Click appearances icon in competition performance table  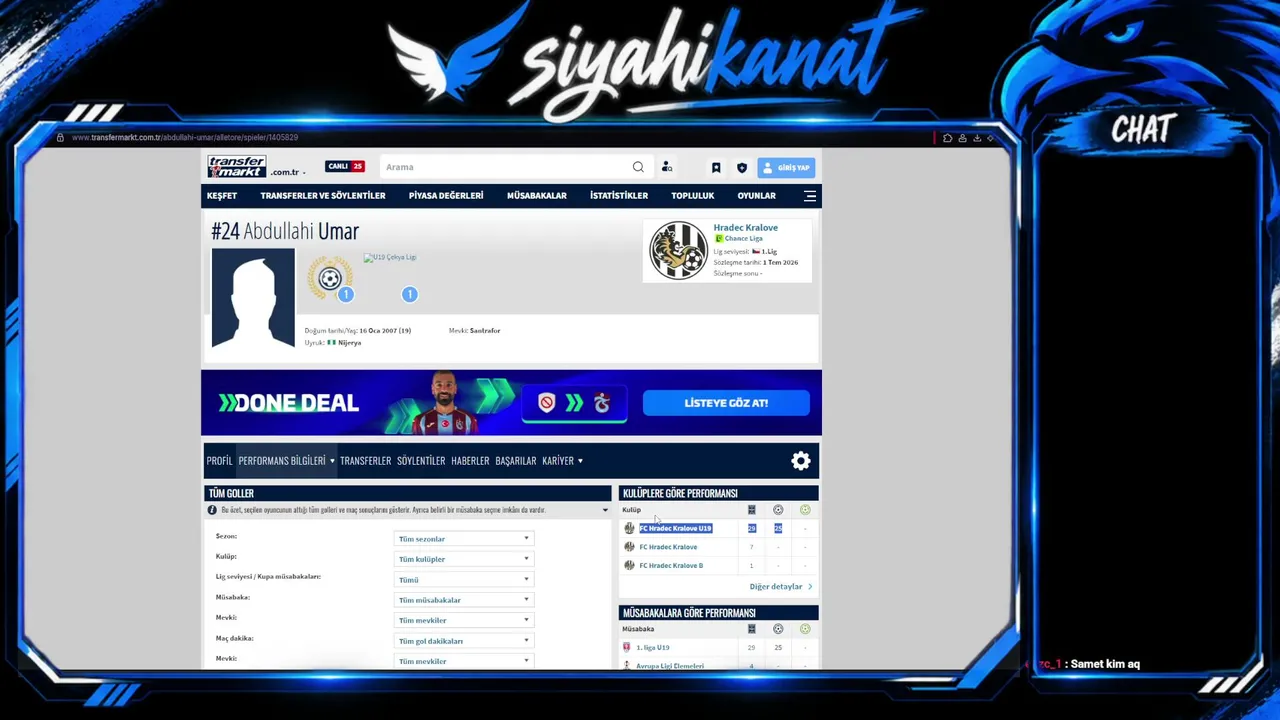(751, 629)
